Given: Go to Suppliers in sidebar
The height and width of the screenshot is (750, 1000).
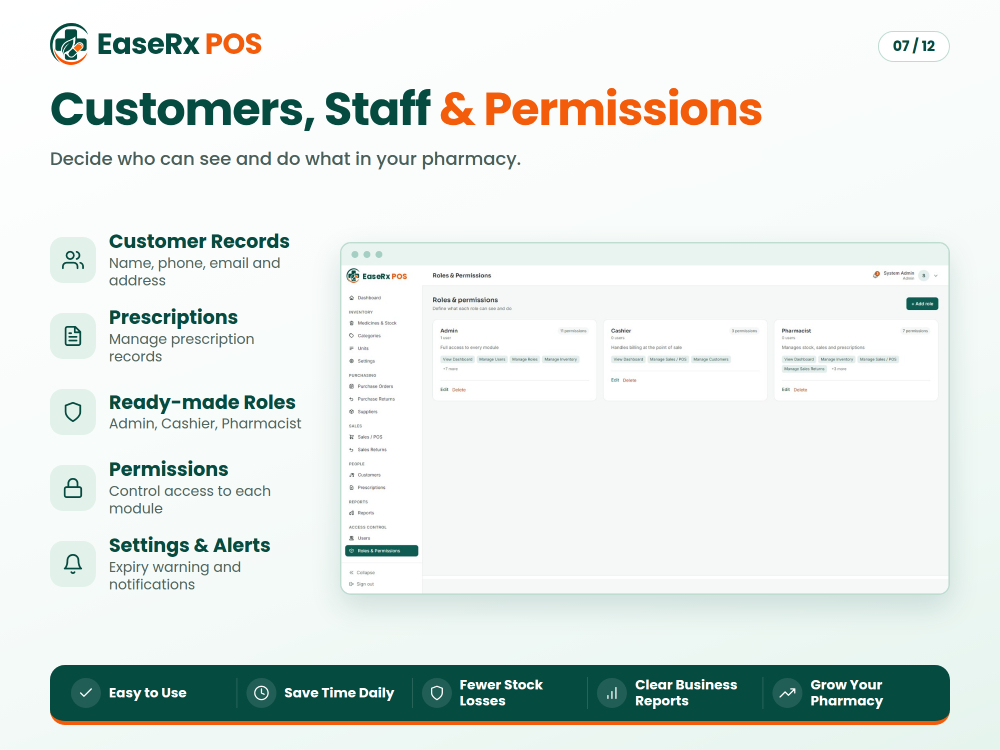Looking at the screenshot, I should pos(364,412).
